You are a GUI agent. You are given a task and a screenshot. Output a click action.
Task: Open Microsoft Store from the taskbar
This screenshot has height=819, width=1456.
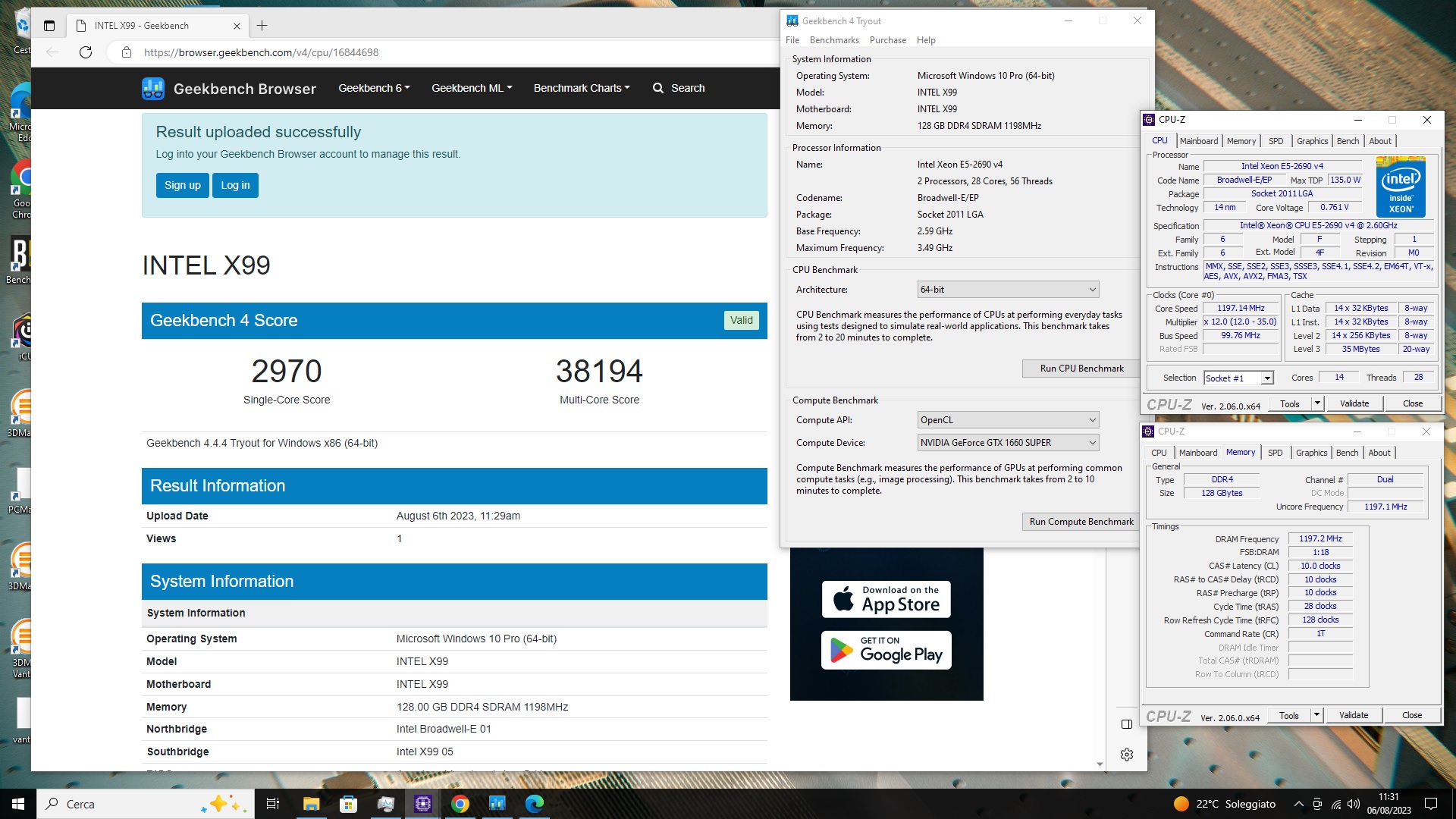[x=348, y=804]
